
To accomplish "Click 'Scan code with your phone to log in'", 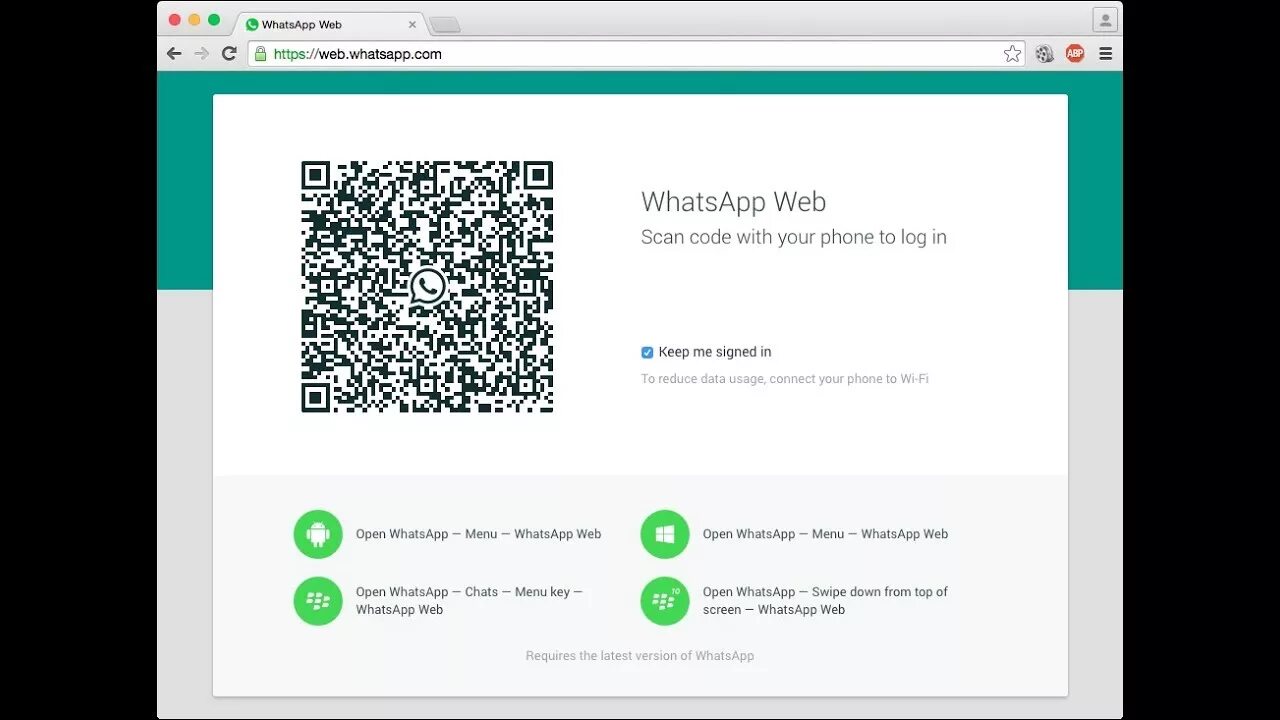I will click(793, 238).
